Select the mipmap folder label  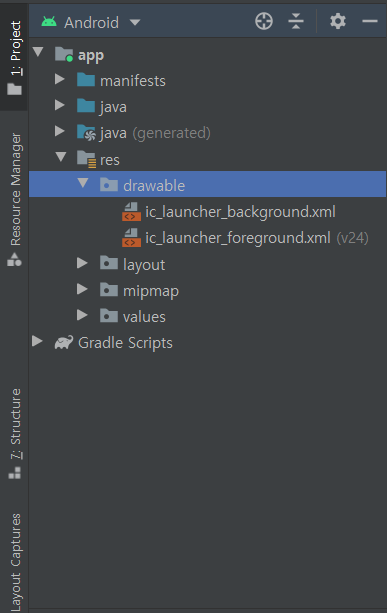pyautogui.click(x=151, y=291)
